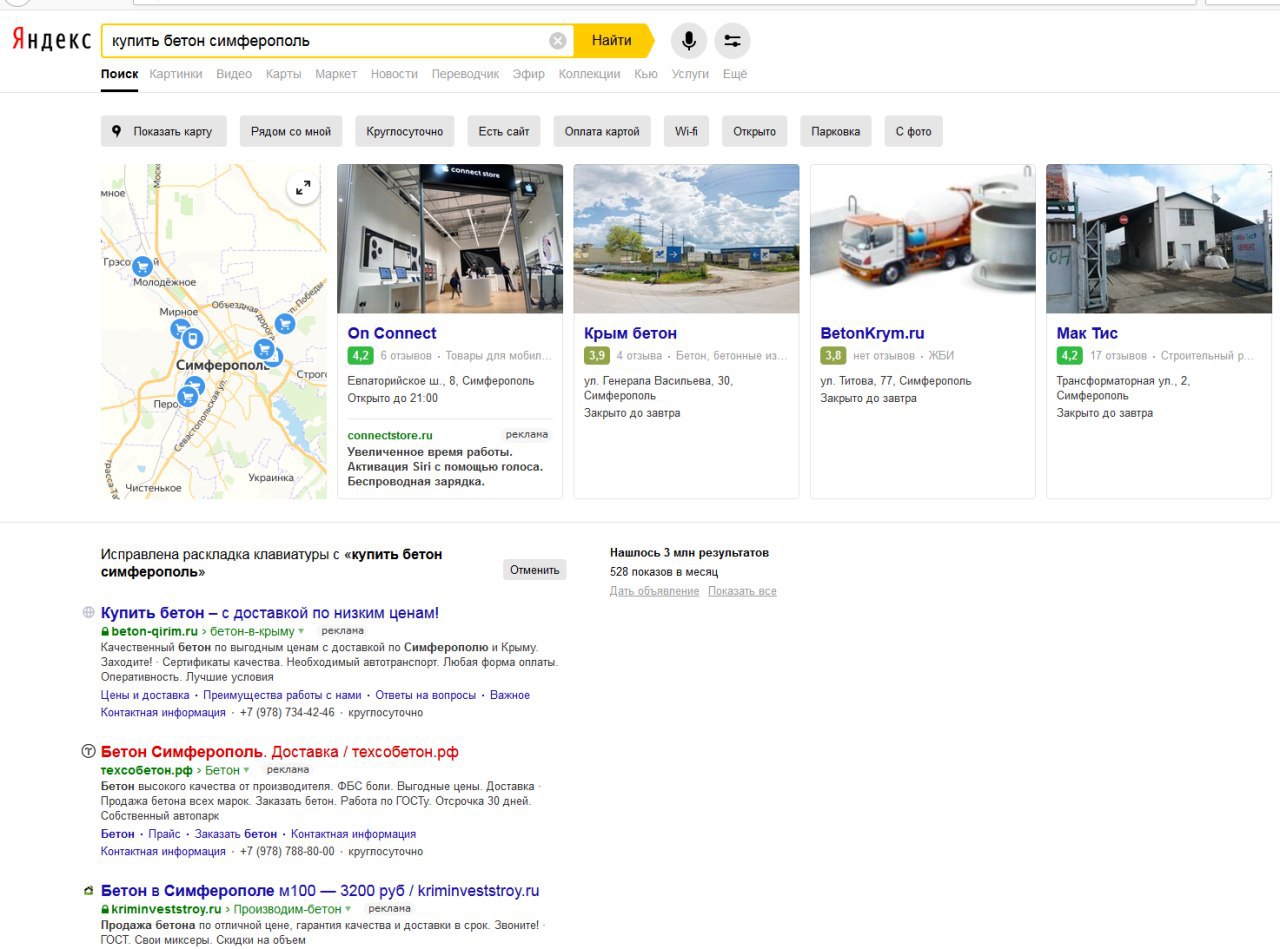1280x949 pixels.
Task: Switch to the Картинки tab
Action: point(176,74)
